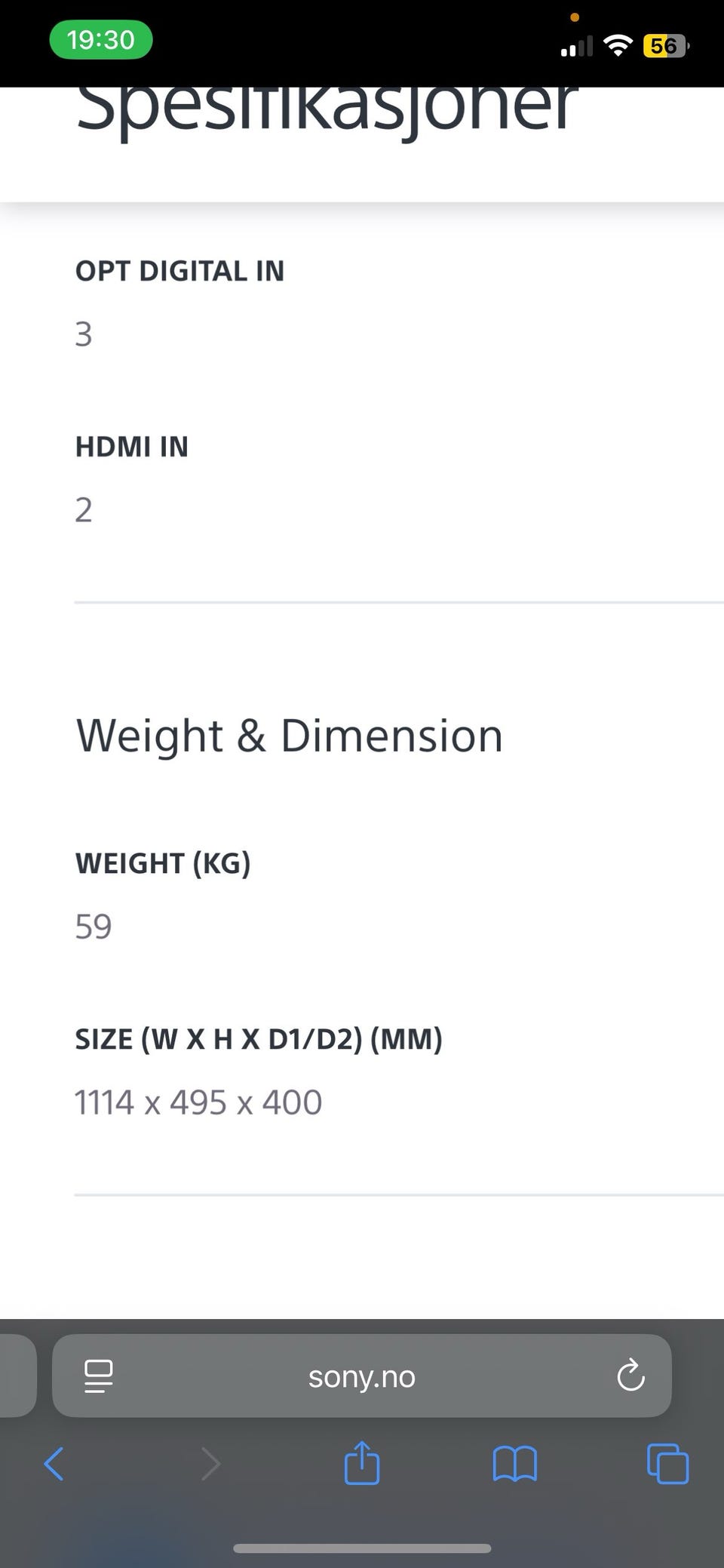Screen dimensions: 724x1568
Task: Open the bookmarks book icon
Action: (514, 1465)
